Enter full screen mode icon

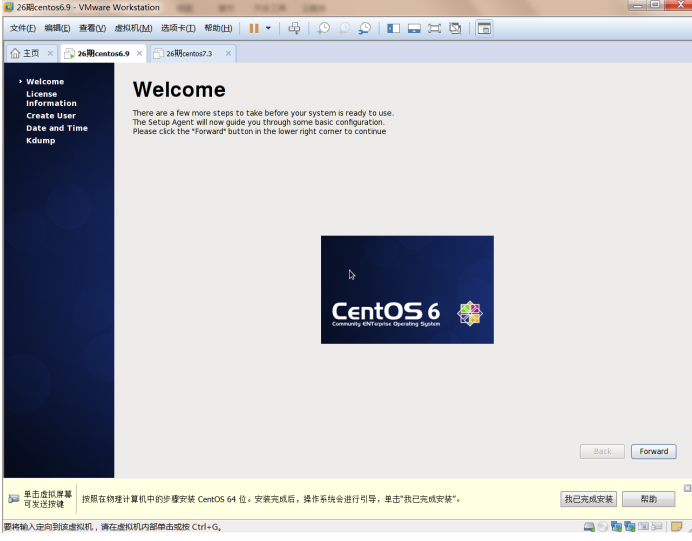click(434, 28)
